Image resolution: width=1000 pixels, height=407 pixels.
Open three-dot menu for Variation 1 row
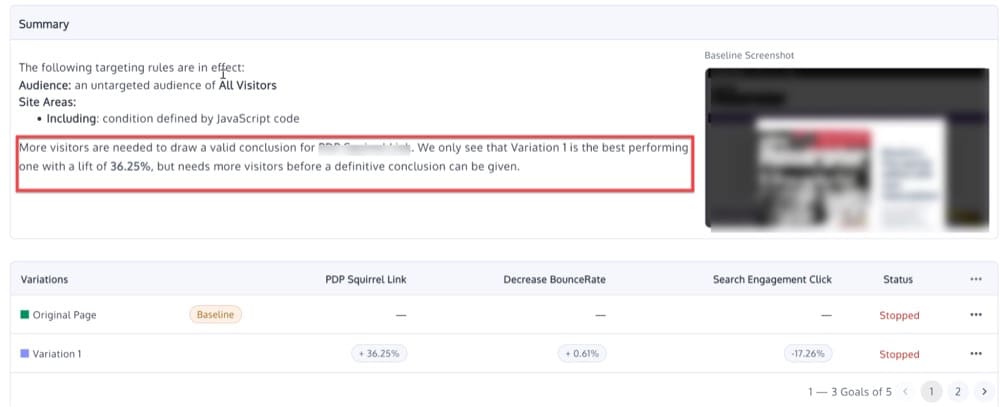pyautogui.click(x=975, y=354)
